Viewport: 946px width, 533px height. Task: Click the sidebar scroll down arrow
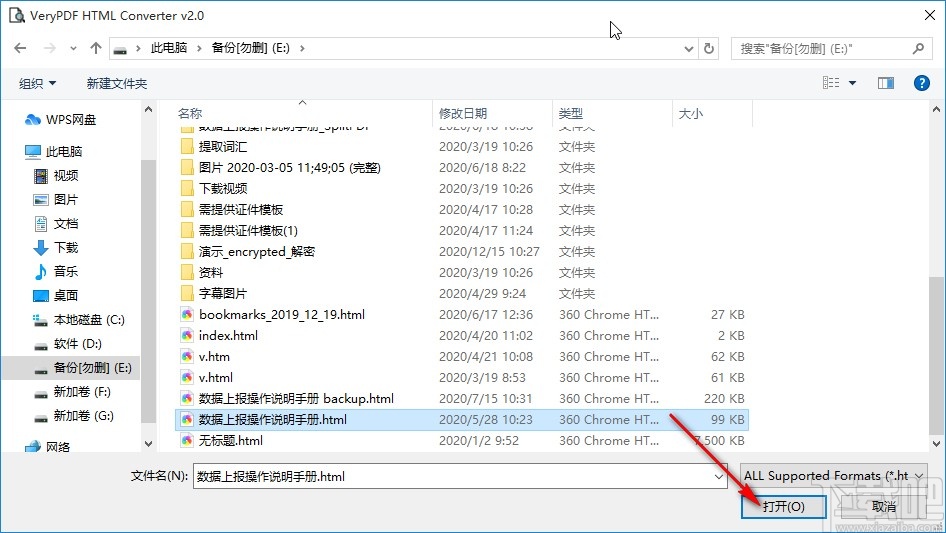148,444
